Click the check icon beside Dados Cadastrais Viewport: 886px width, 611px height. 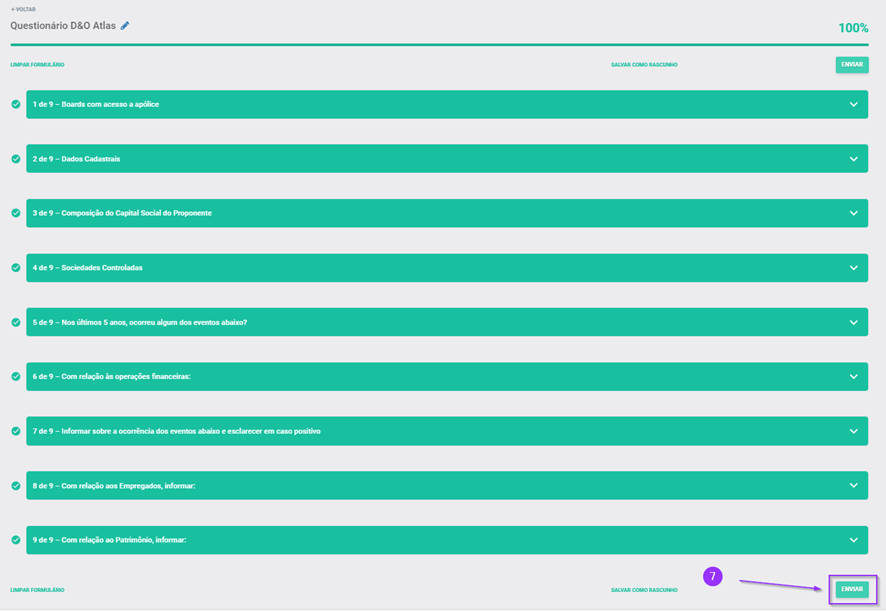[x=16, y=159]
